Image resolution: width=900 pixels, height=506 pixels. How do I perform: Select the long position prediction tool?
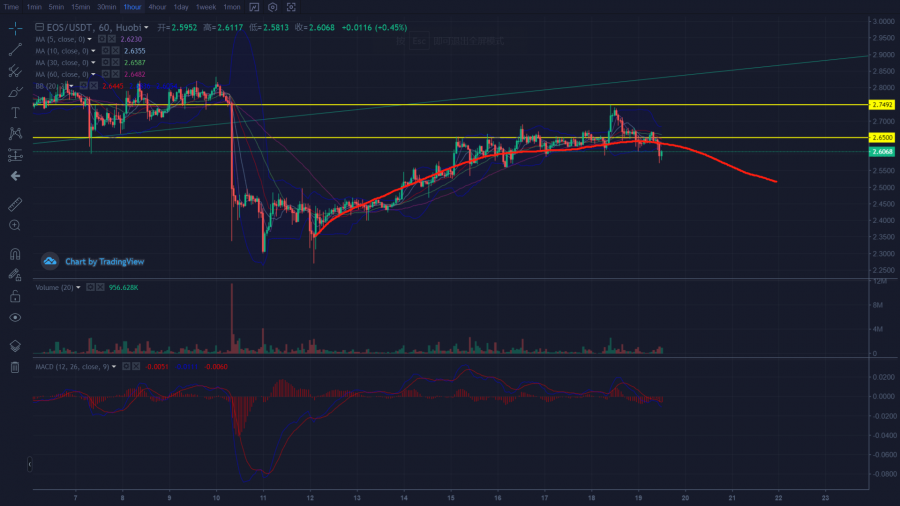point(15,155)
